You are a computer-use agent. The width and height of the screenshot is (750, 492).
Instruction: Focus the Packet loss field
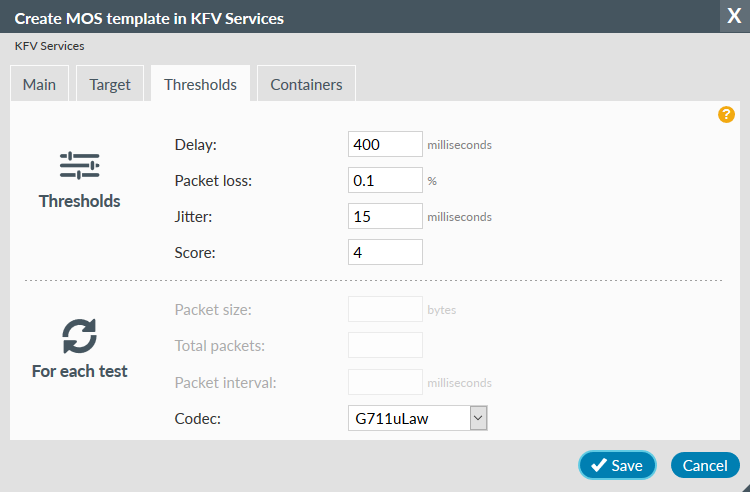pos(385,181)
